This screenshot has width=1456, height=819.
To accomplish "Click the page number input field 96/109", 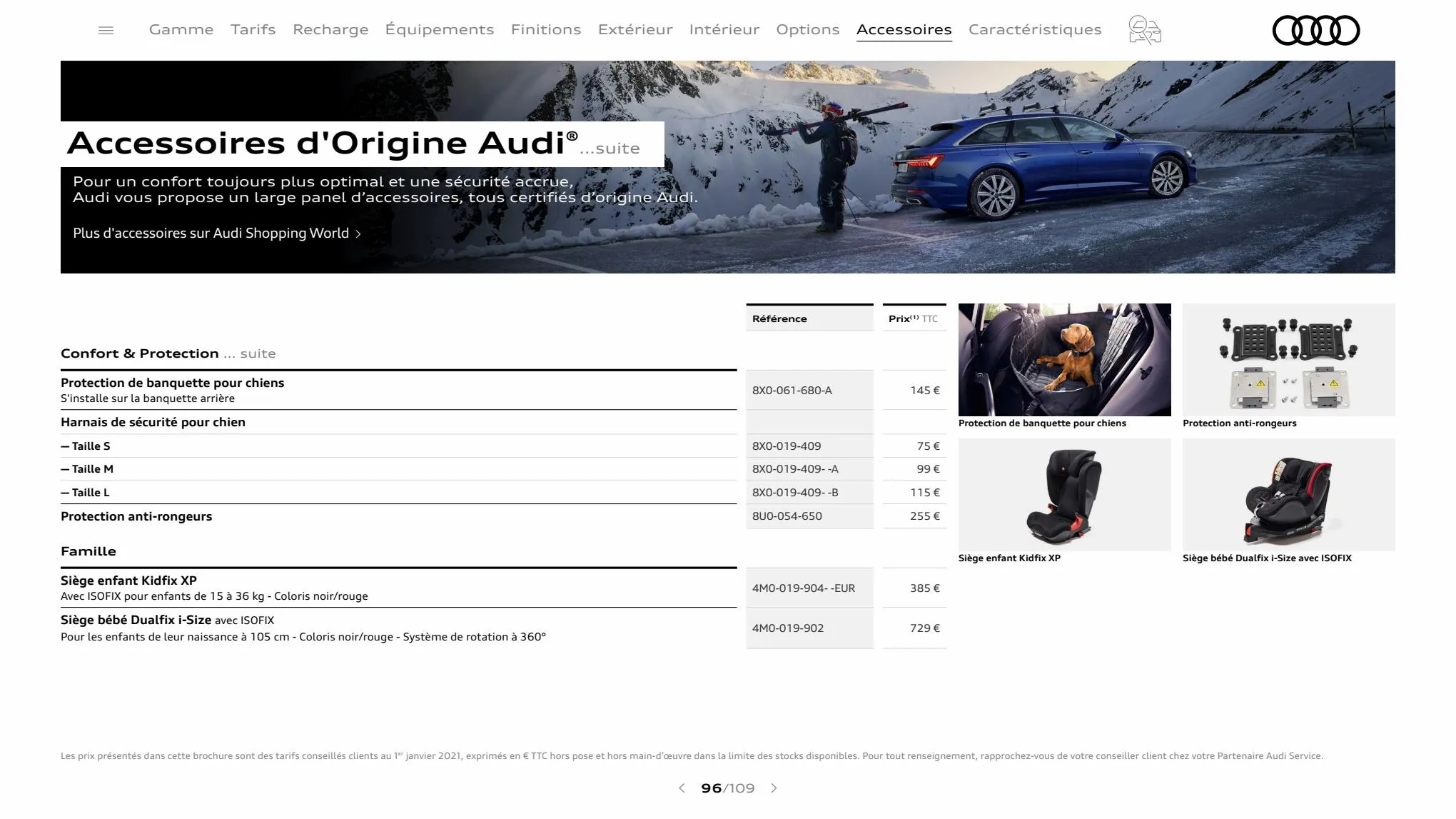I will [x=711, y=788].
